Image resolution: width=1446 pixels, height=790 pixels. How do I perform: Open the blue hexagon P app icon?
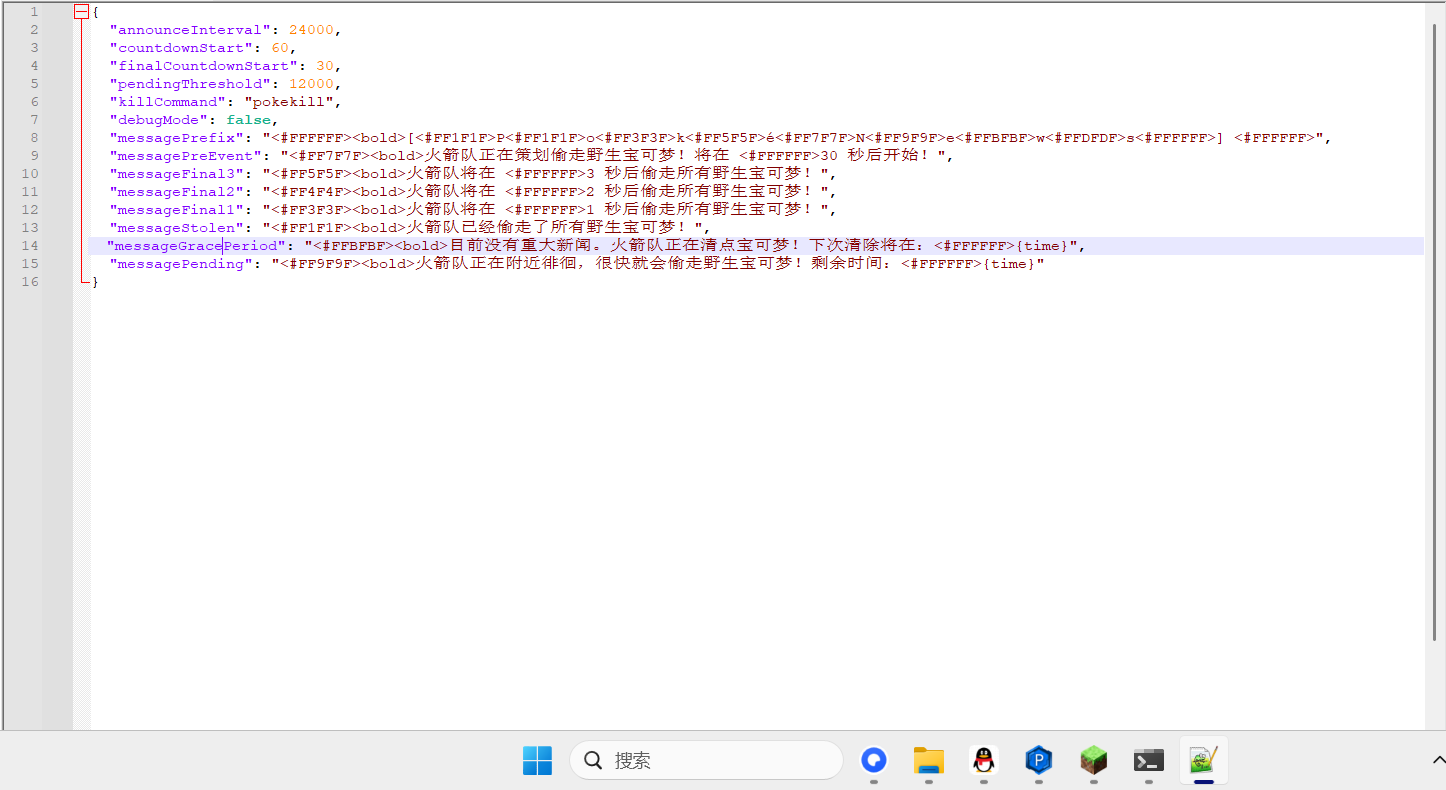1039,761
